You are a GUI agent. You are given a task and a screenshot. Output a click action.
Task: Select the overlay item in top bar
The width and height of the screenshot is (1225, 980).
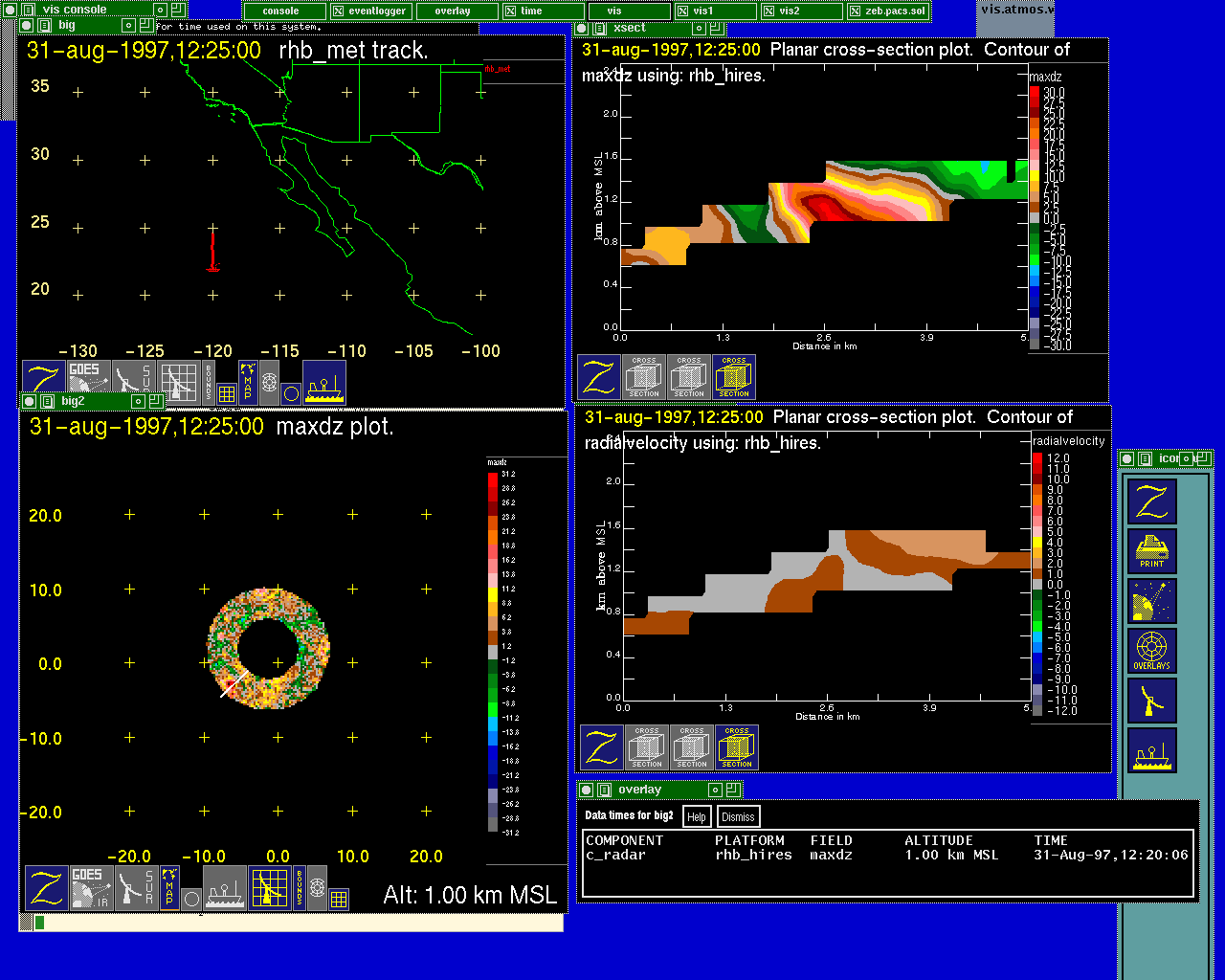coord(452,11)
